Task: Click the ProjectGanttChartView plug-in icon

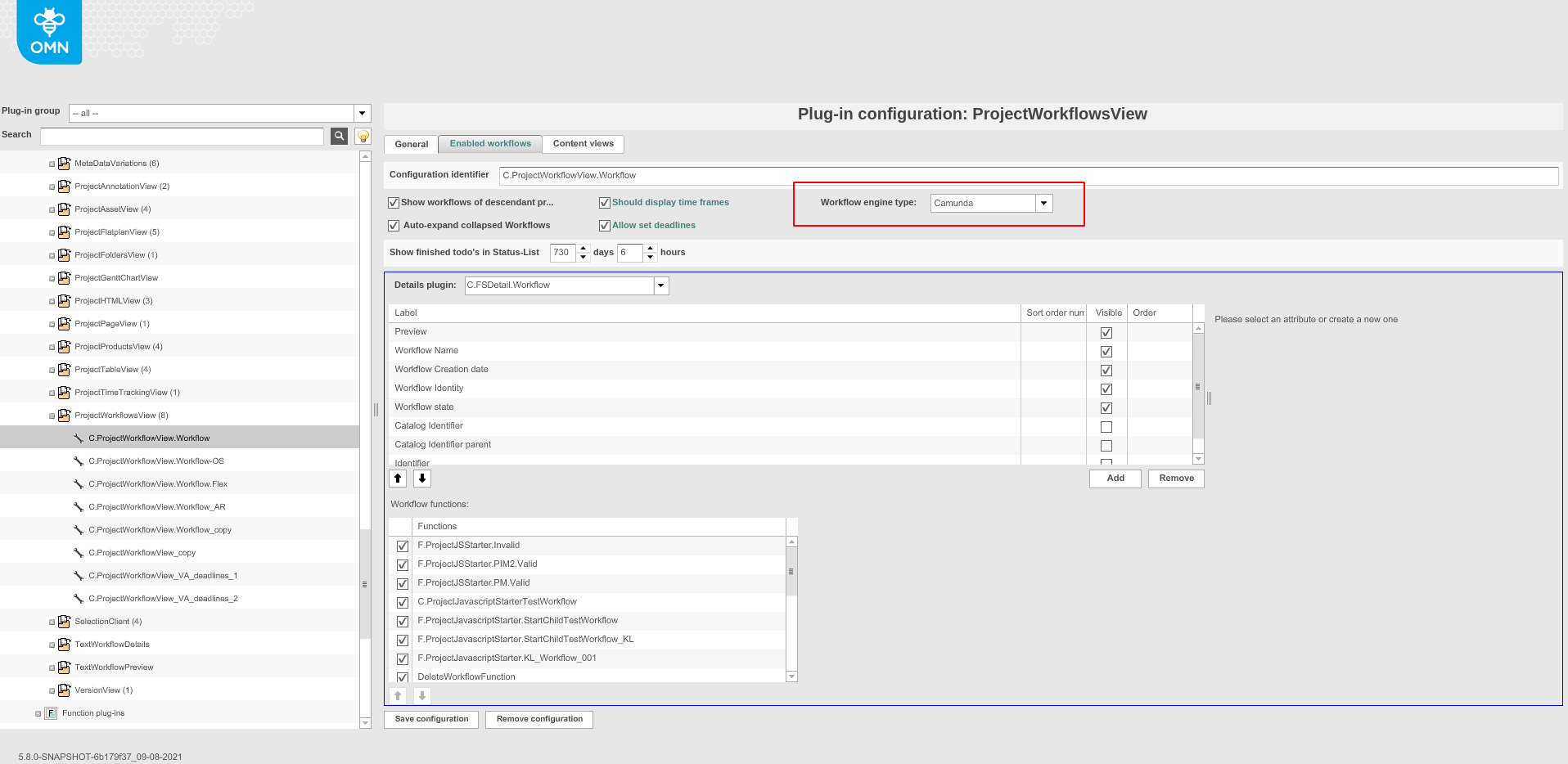Action: tap(64, 278)
